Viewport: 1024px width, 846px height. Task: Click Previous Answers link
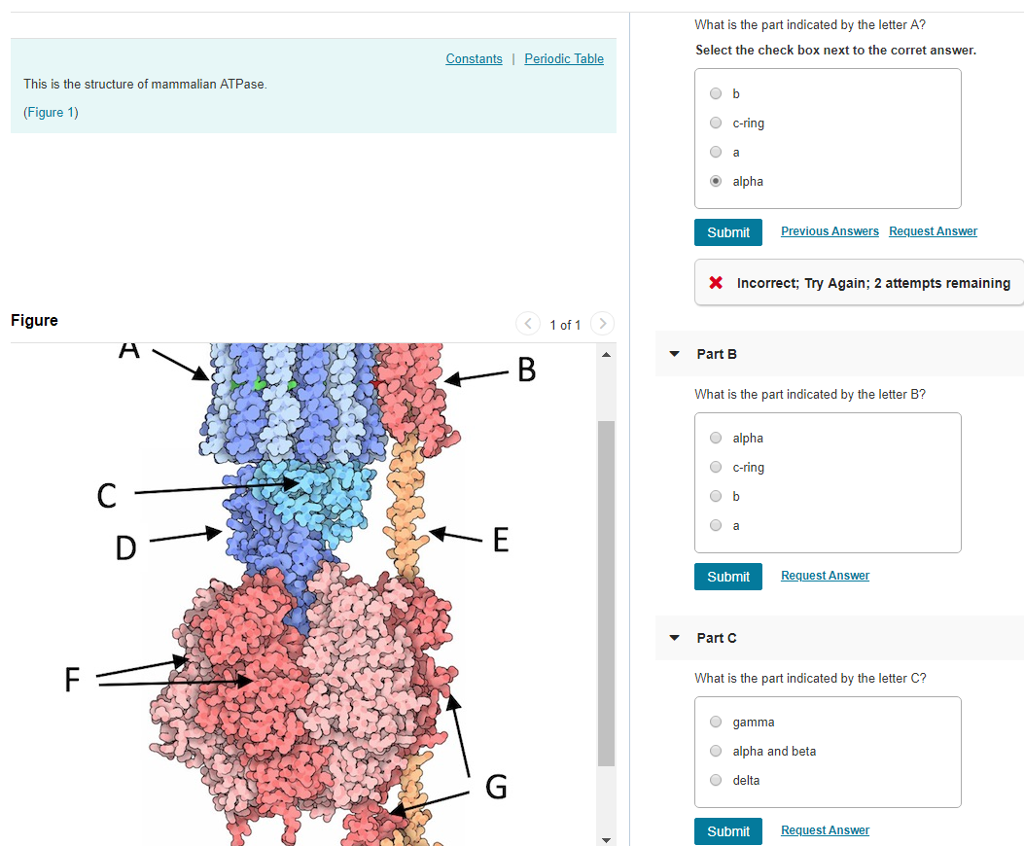tap(829, 231)
